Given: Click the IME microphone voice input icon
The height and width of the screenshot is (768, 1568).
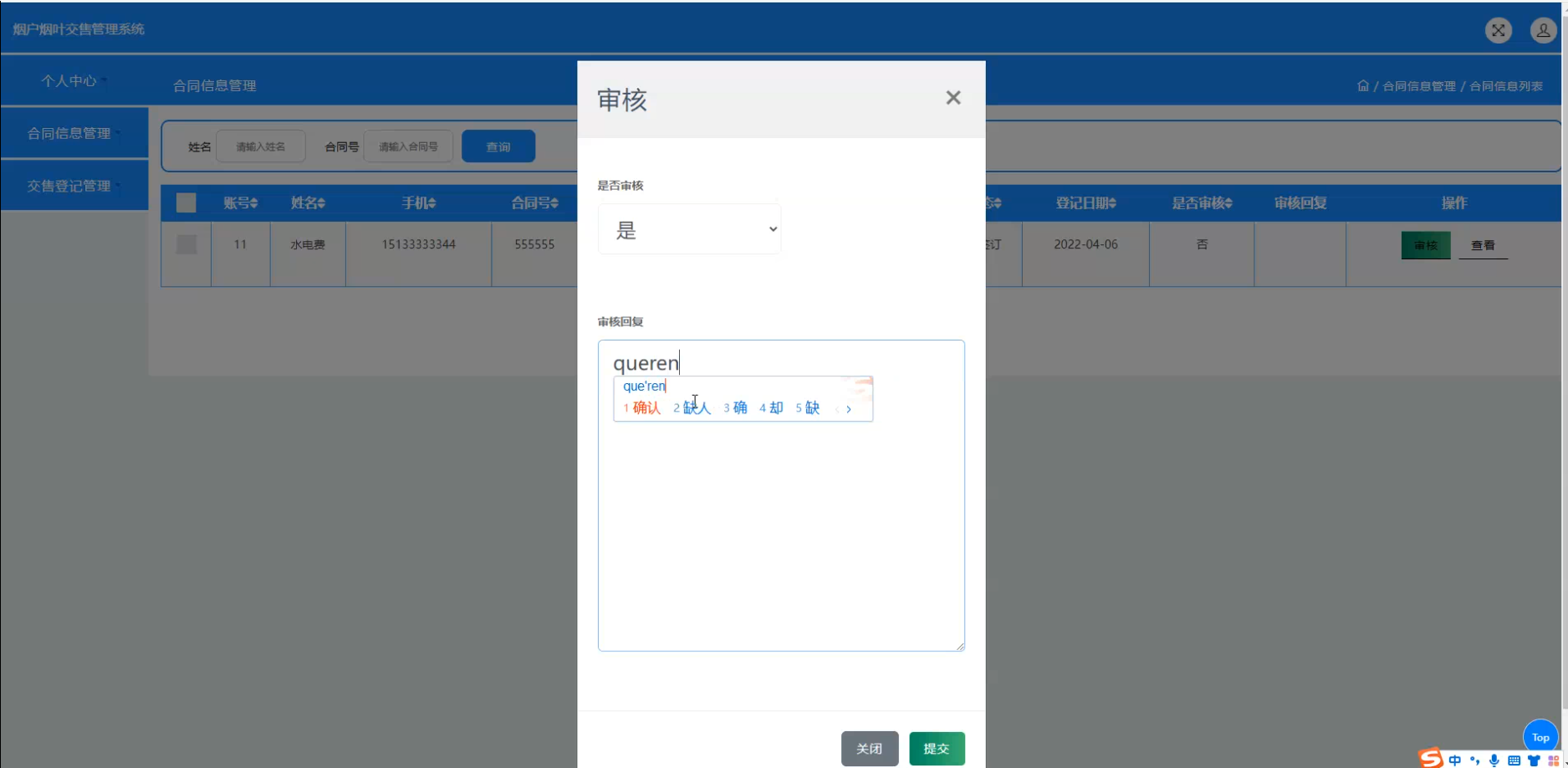Looking at the screenshot, I should pos(1494,760).
